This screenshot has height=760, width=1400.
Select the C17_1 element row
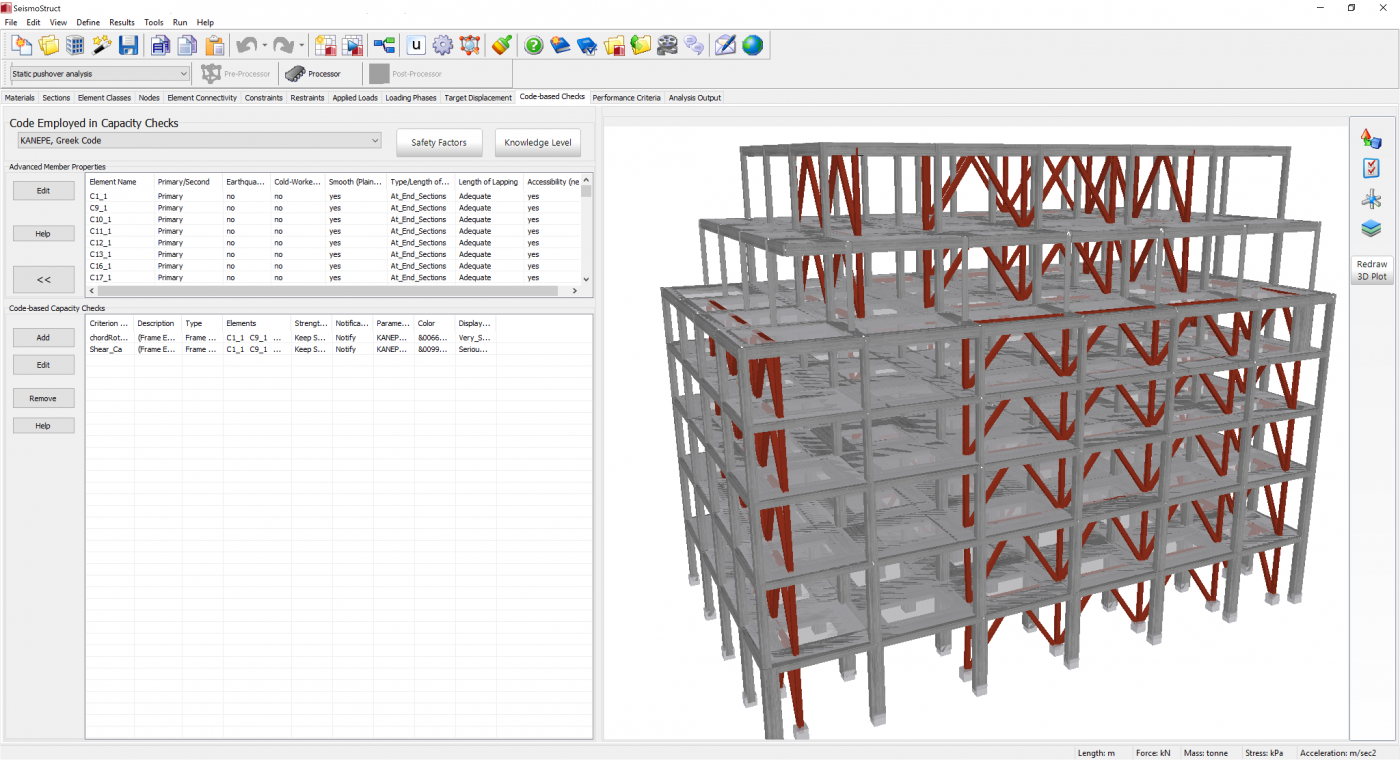334,278
